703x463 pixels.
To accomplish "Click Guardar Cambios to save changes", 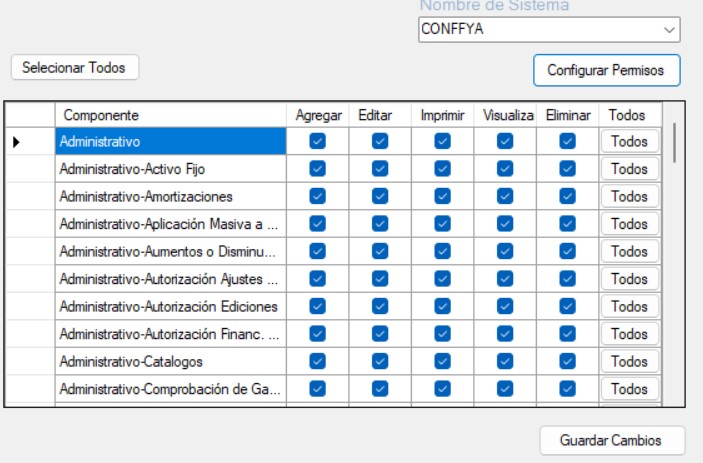I will (612, 440).
